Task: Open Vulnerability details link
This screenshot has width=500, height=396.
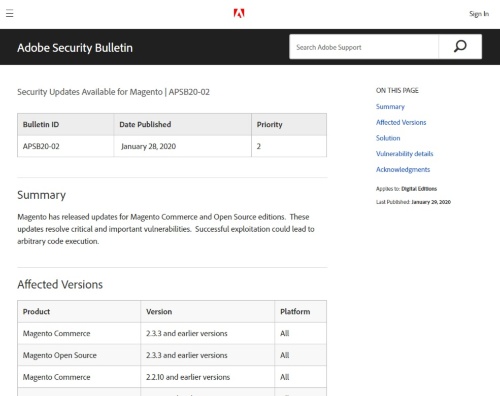Action: (x=405, y=154)
